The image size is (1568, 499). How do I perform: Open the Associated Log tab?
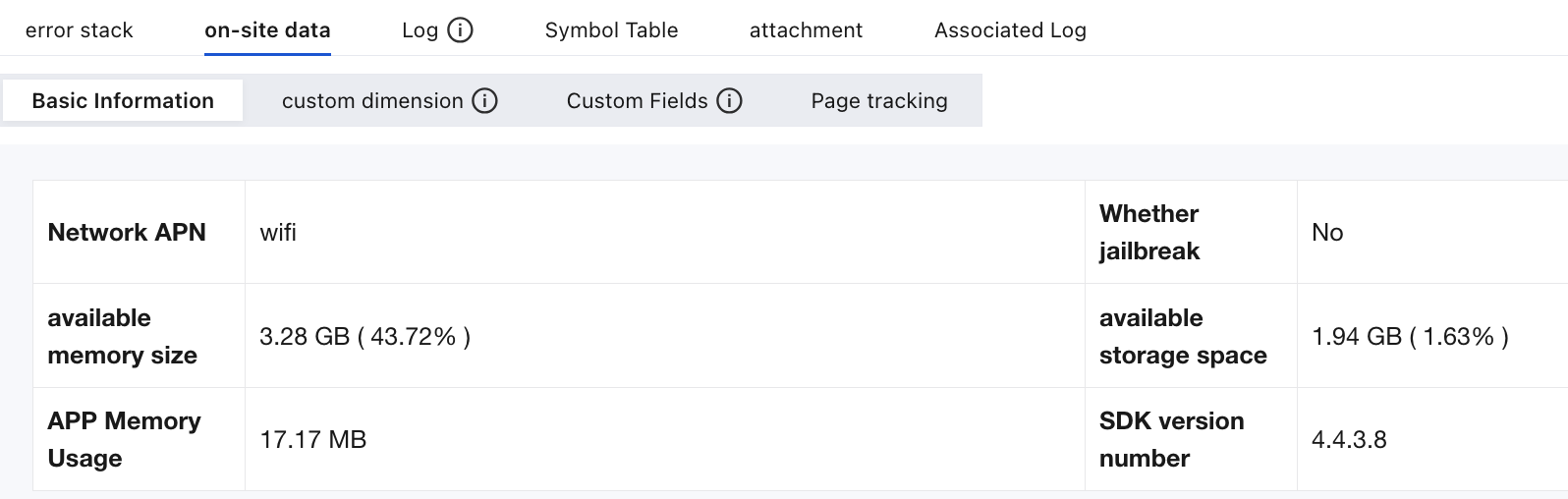coord(1010,30)
